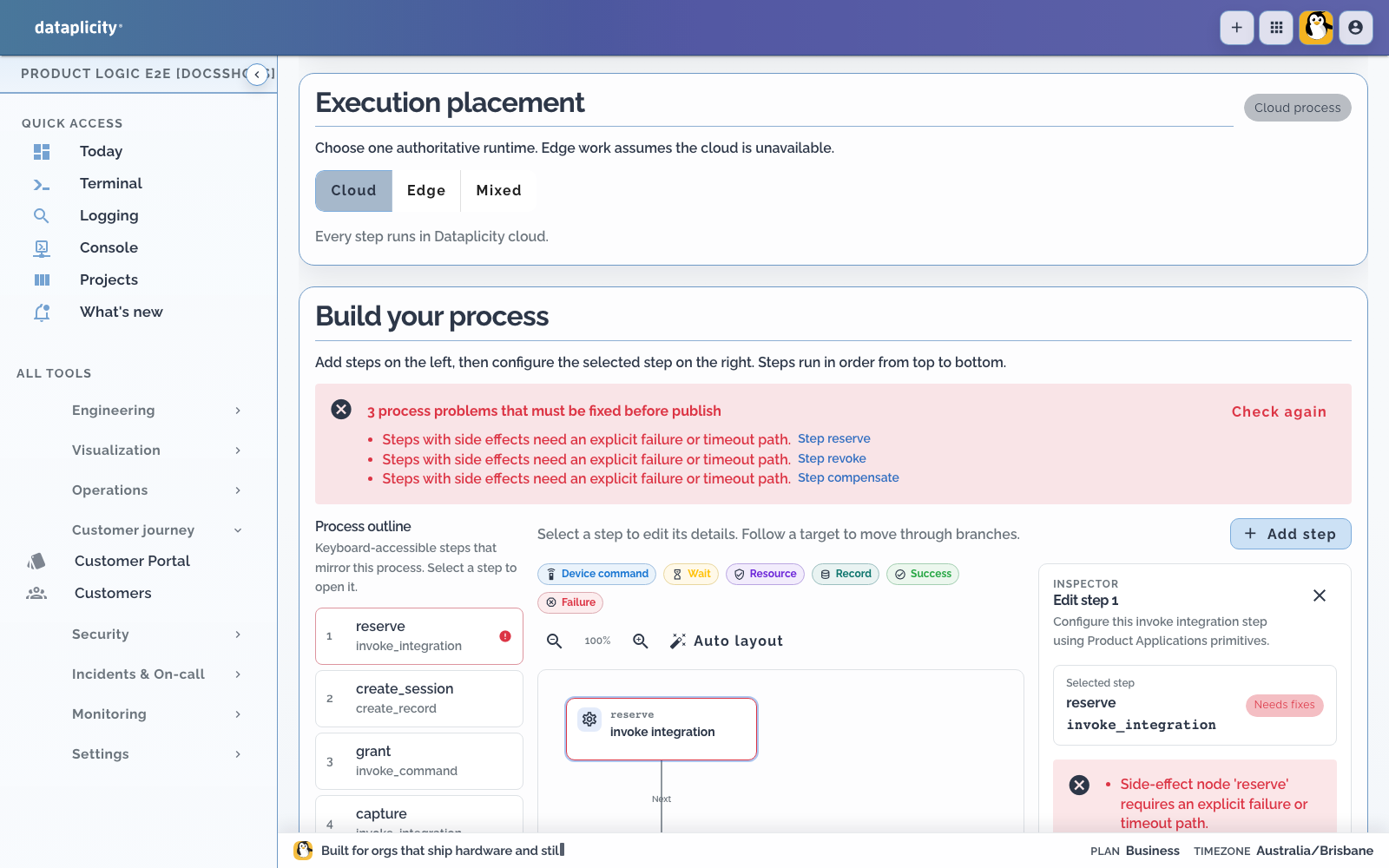Follow the Step reserve link
The image size is (1389, 868).
(x=833, y=439)
